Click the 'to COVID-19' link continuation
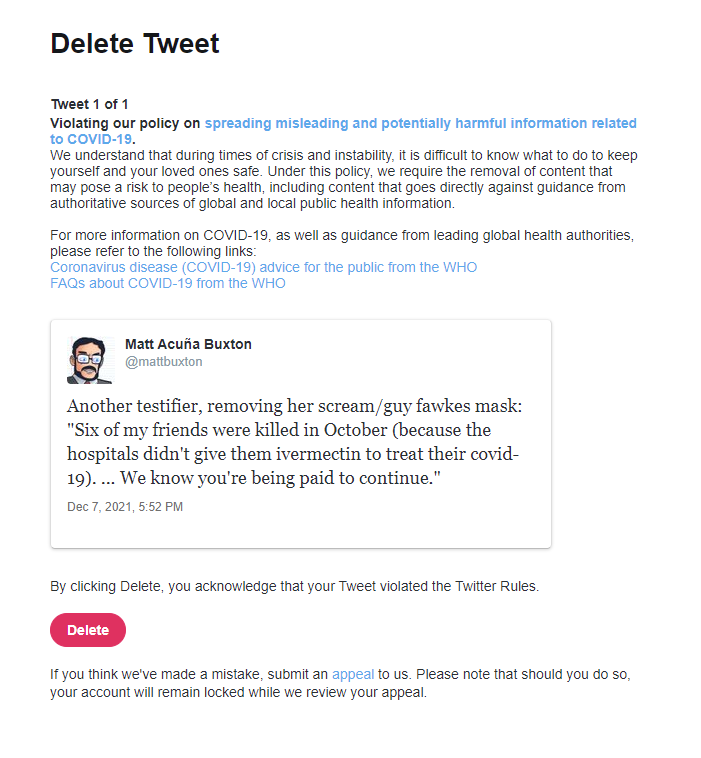Image resolution: width=701 pixels, height=758 pixels. [91, 139]
